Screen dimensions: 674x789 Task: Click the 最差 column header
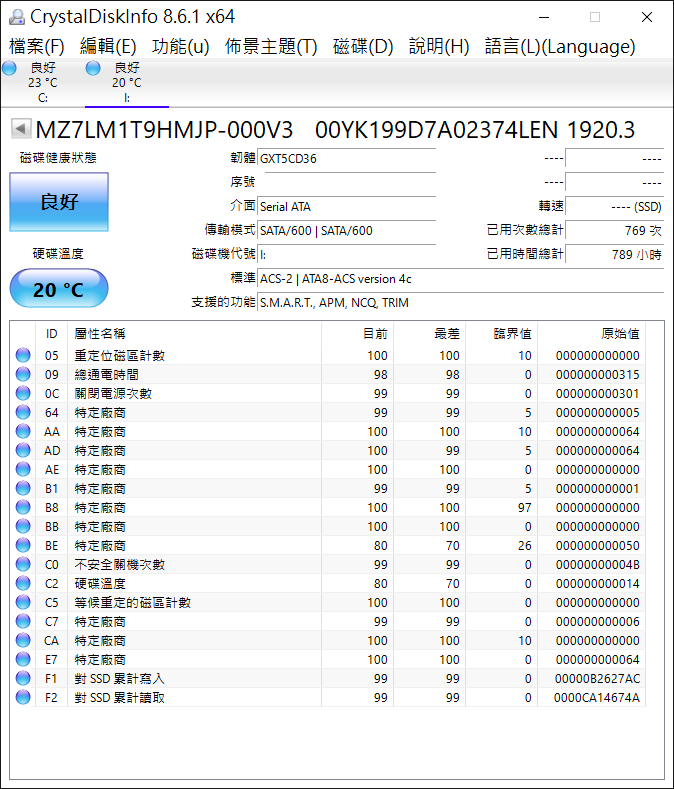coord(430,334)
